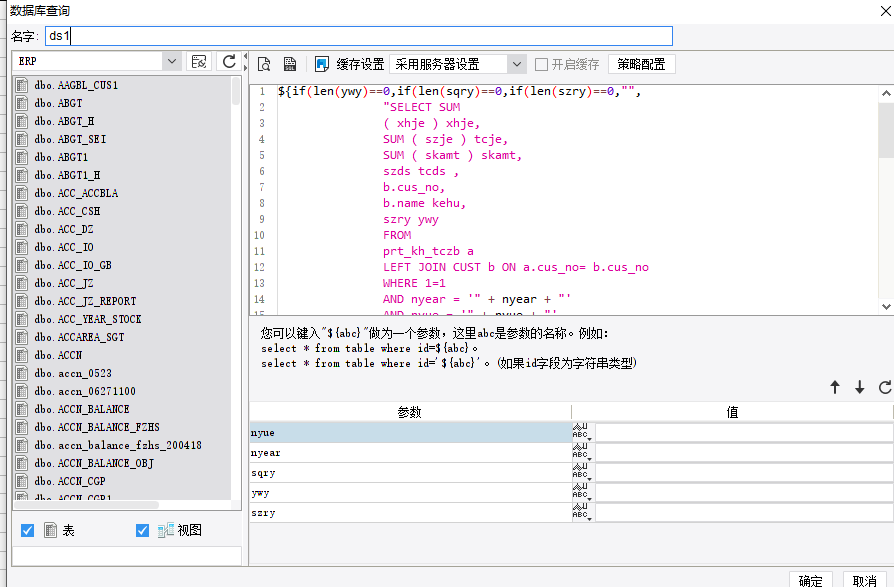Open the 采用服务器设置 cache dropdown
Viewport: 894px width, 587px height.
[x=516, y=64]
